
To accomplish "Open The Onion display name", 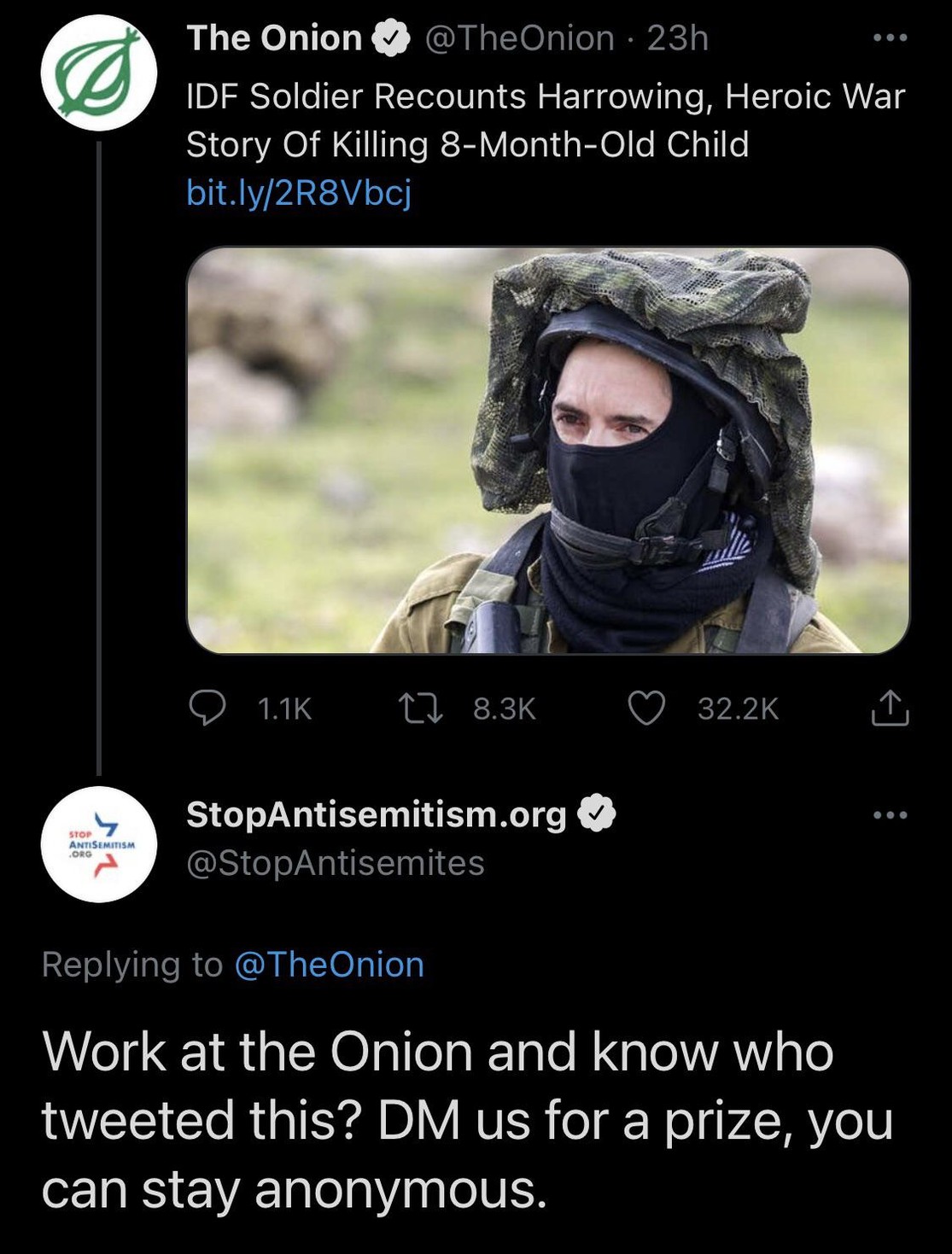I will [x=274, y=38].
